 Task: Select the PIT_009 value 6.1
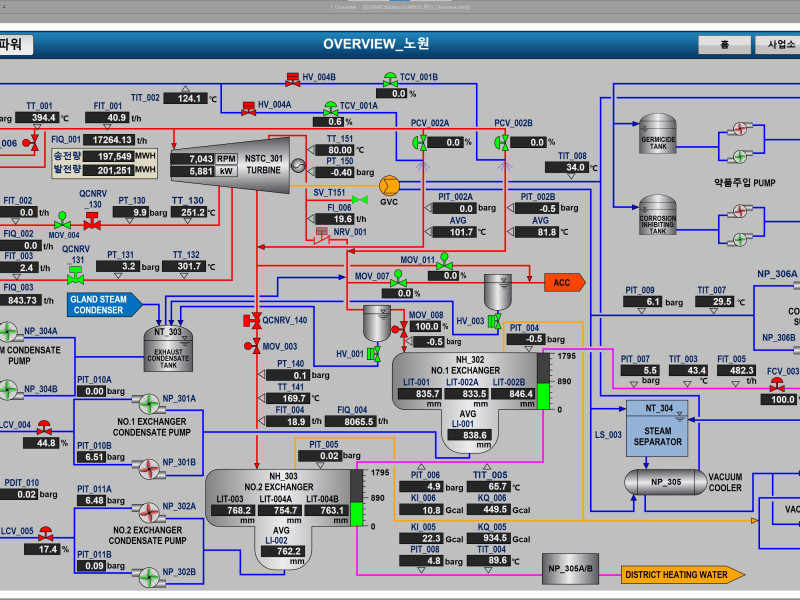(643, 302)
